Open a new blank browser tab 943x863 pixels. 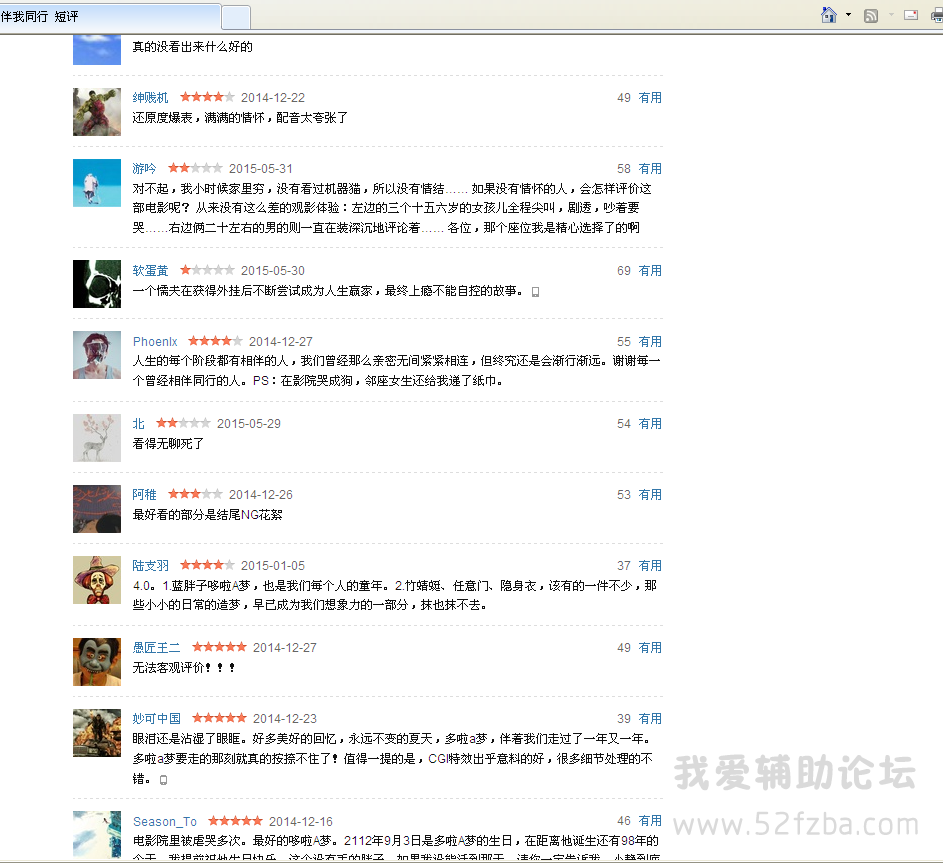235,17
